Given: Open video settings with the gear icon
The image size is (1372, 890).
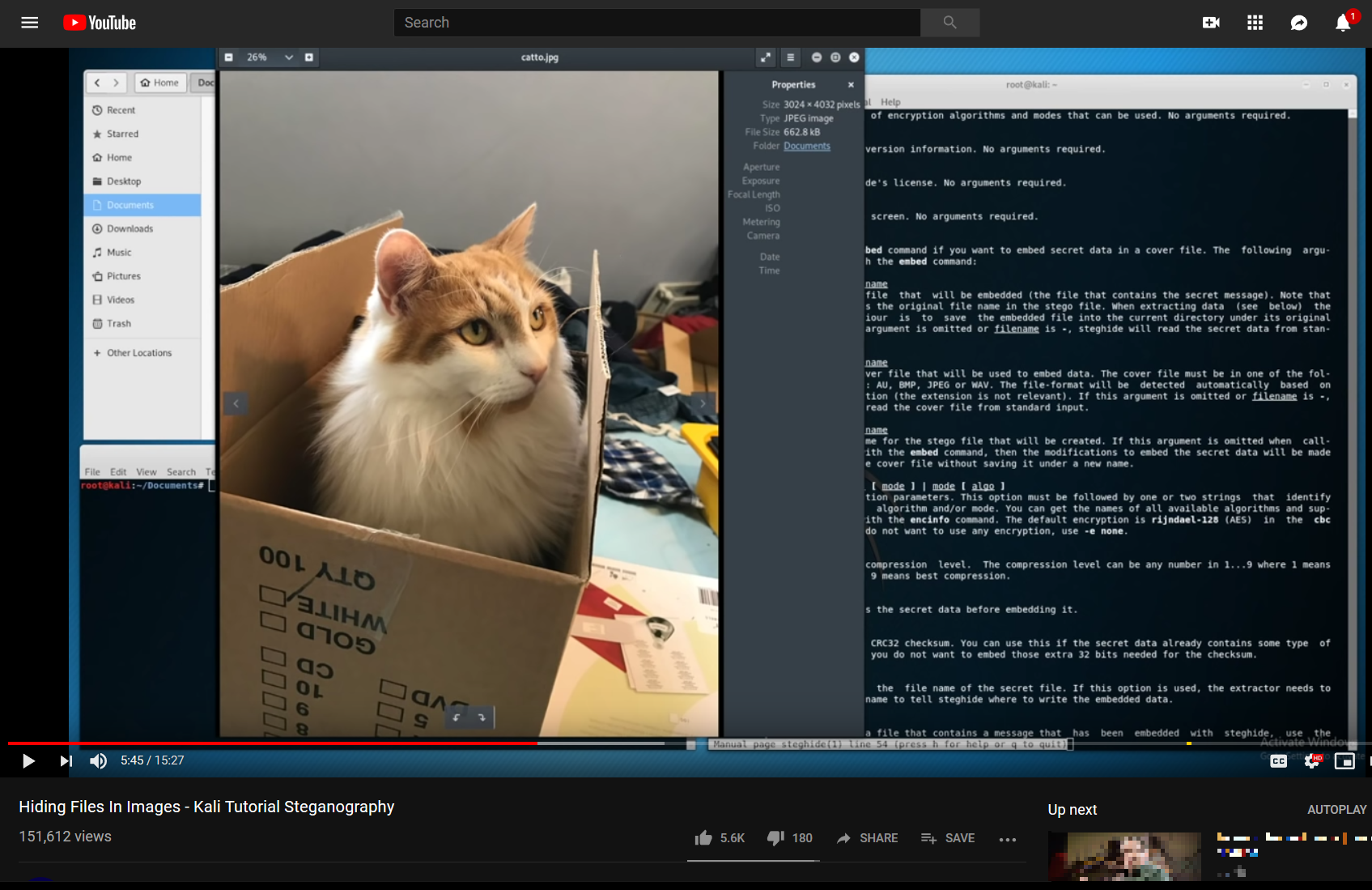Looking at the screenshot, I should point(1311,761).
